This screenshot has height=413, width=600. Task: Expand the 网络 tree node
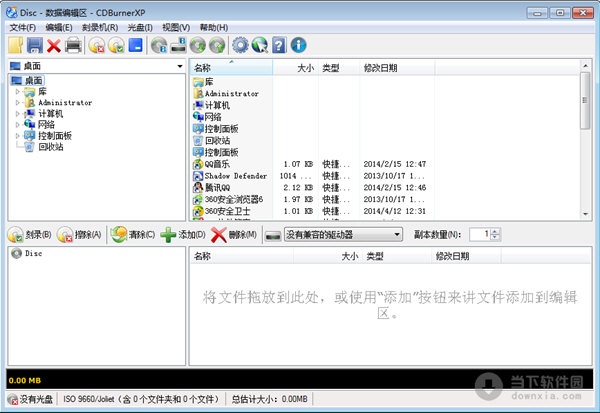(x=17, y=125)
